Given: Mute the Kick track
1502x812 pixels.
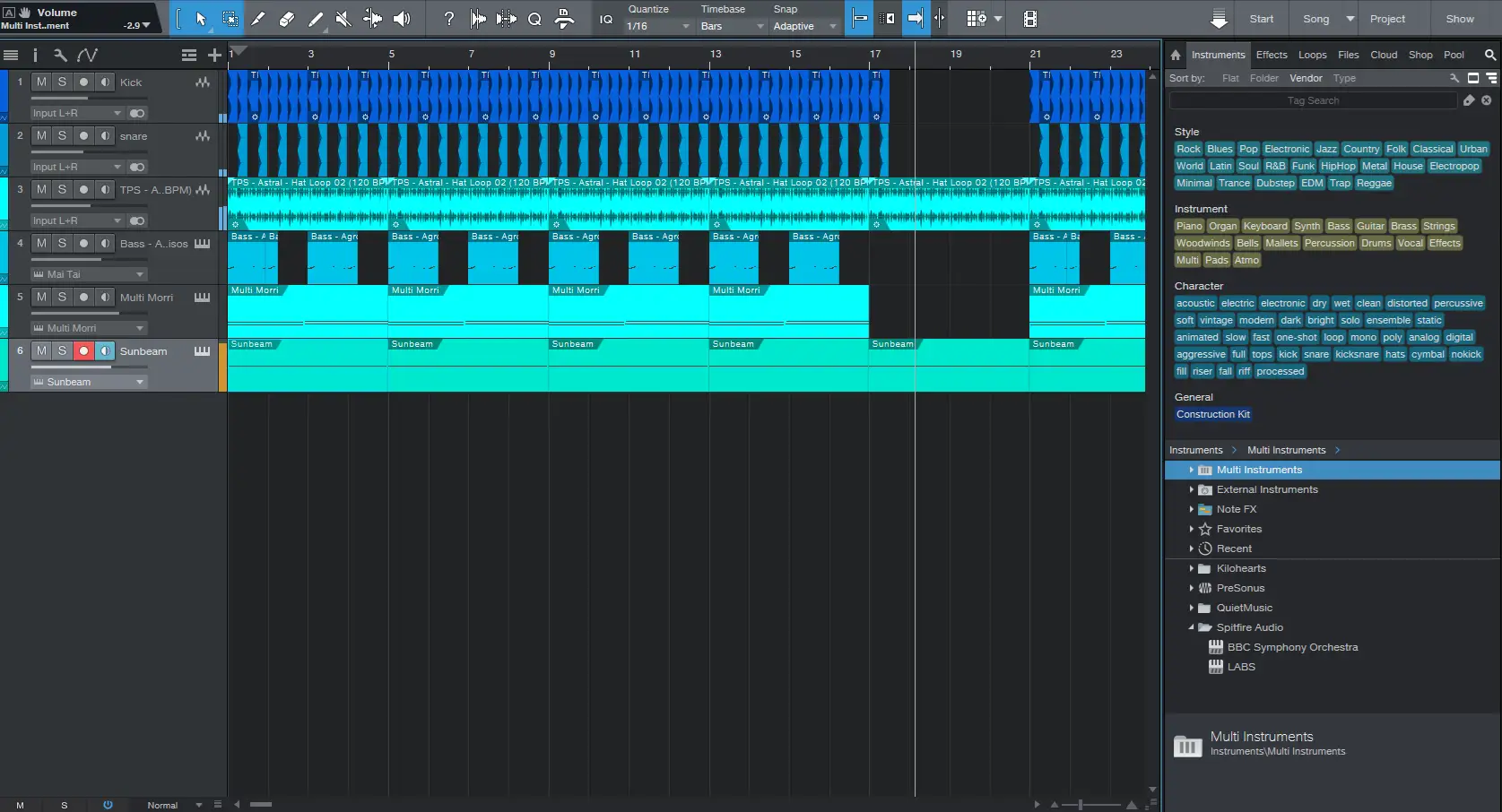Looking at the screenshot, I should (x=41, y=82).
